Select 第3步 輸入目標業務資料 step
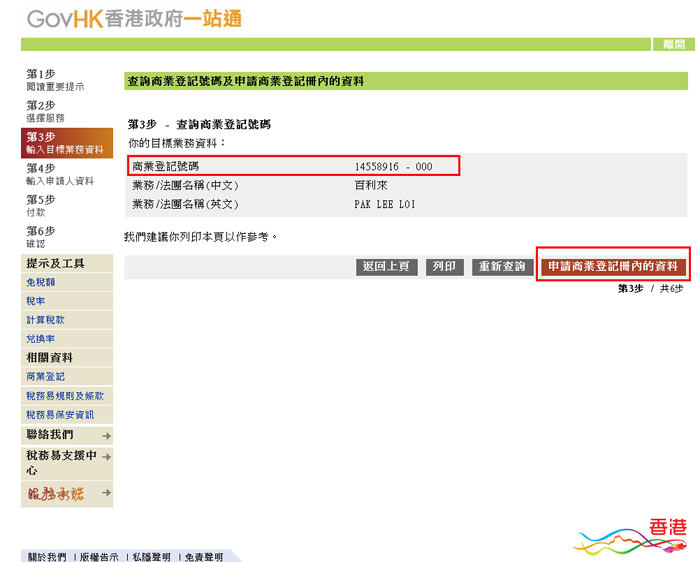The width and height of the screenshot is (700, 562). point(66,143)
